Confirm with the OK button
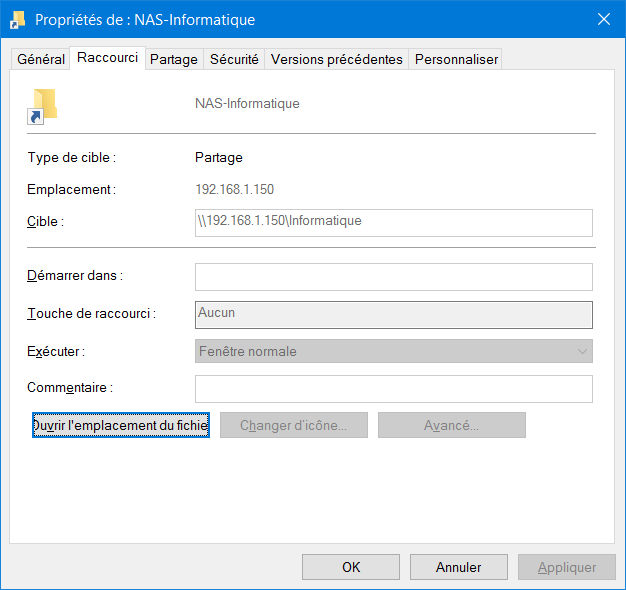 (x=351, y=567)
